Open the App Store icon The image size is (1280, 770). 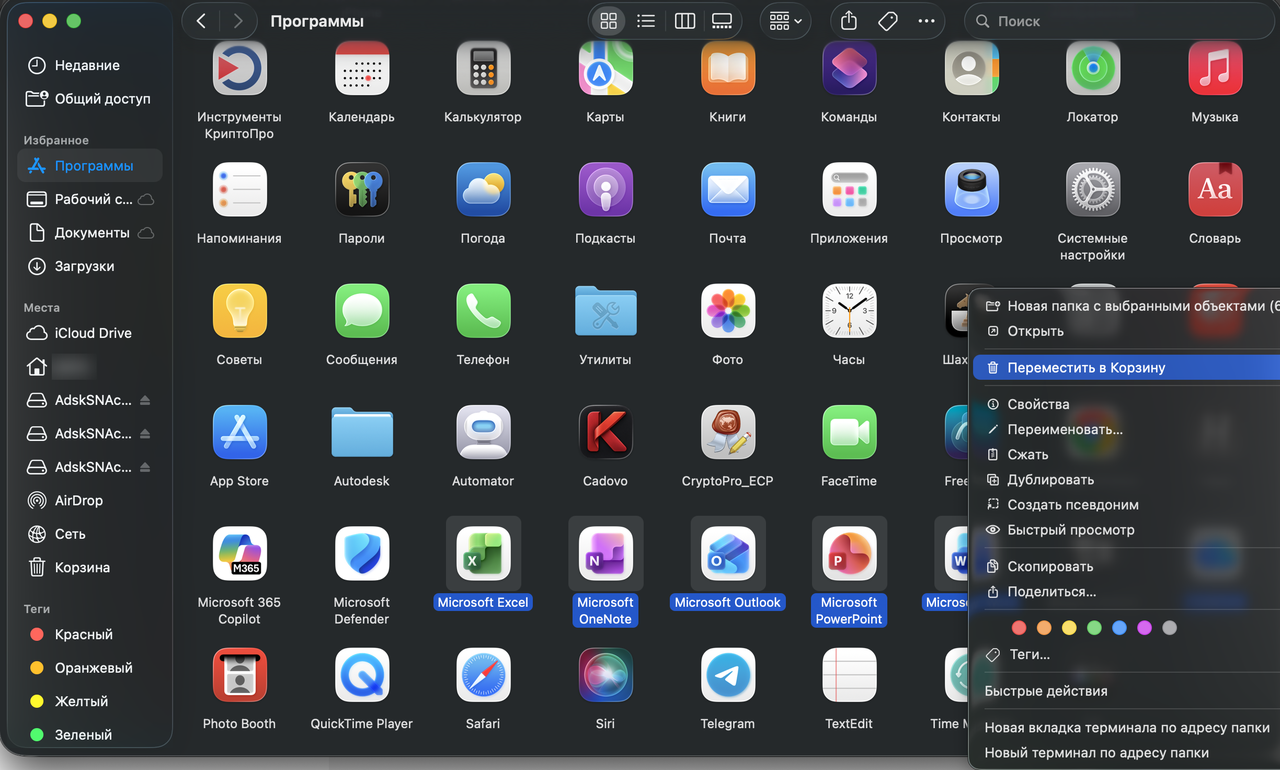coord(239,432)
